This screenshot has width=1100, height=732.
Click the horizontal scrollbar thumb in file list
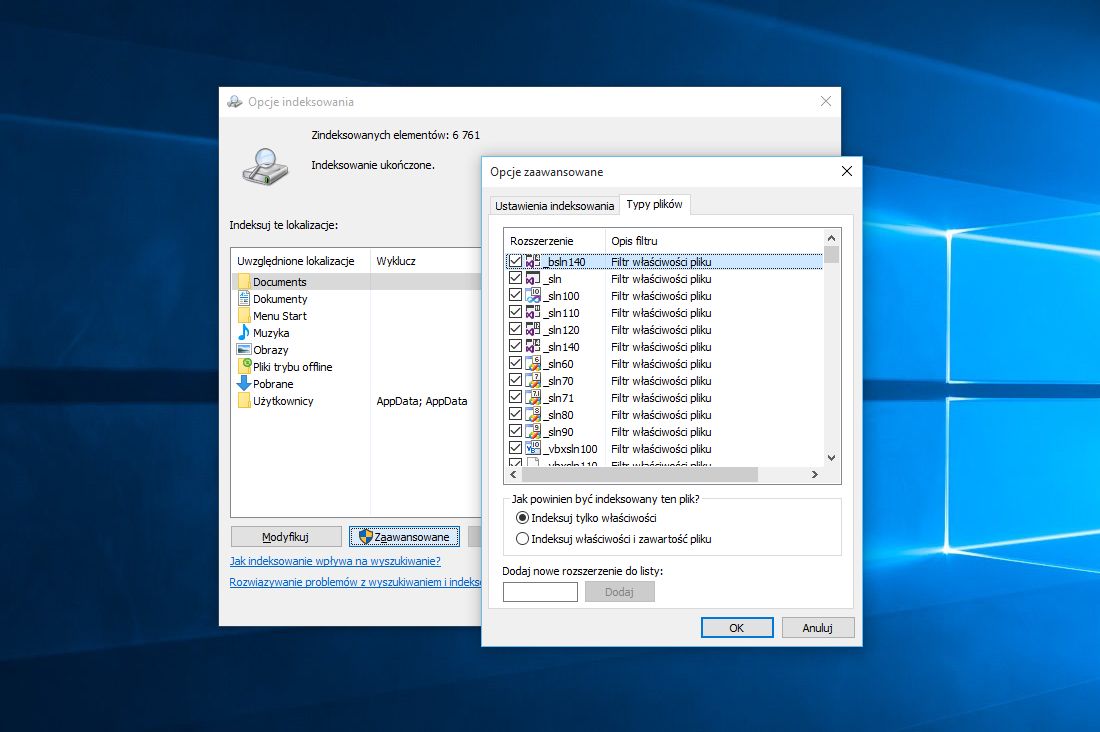(x=640, y=474)
